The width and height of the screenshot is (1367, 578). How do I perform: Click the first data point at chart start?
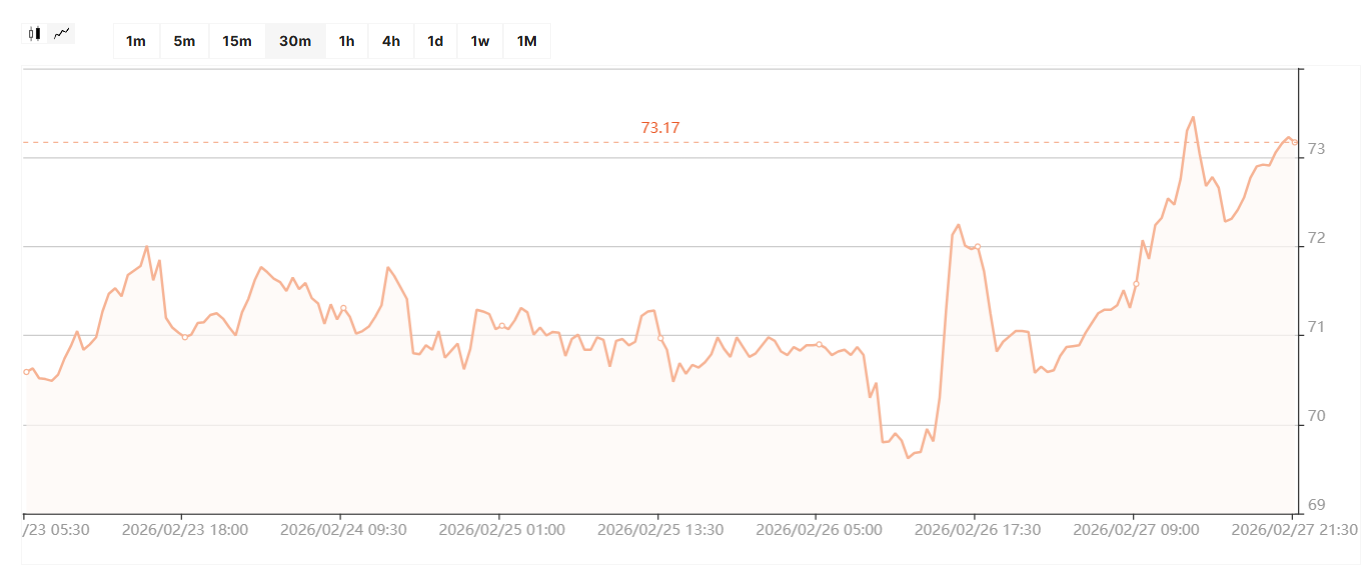pyautogui.click(x=26, y=372)
